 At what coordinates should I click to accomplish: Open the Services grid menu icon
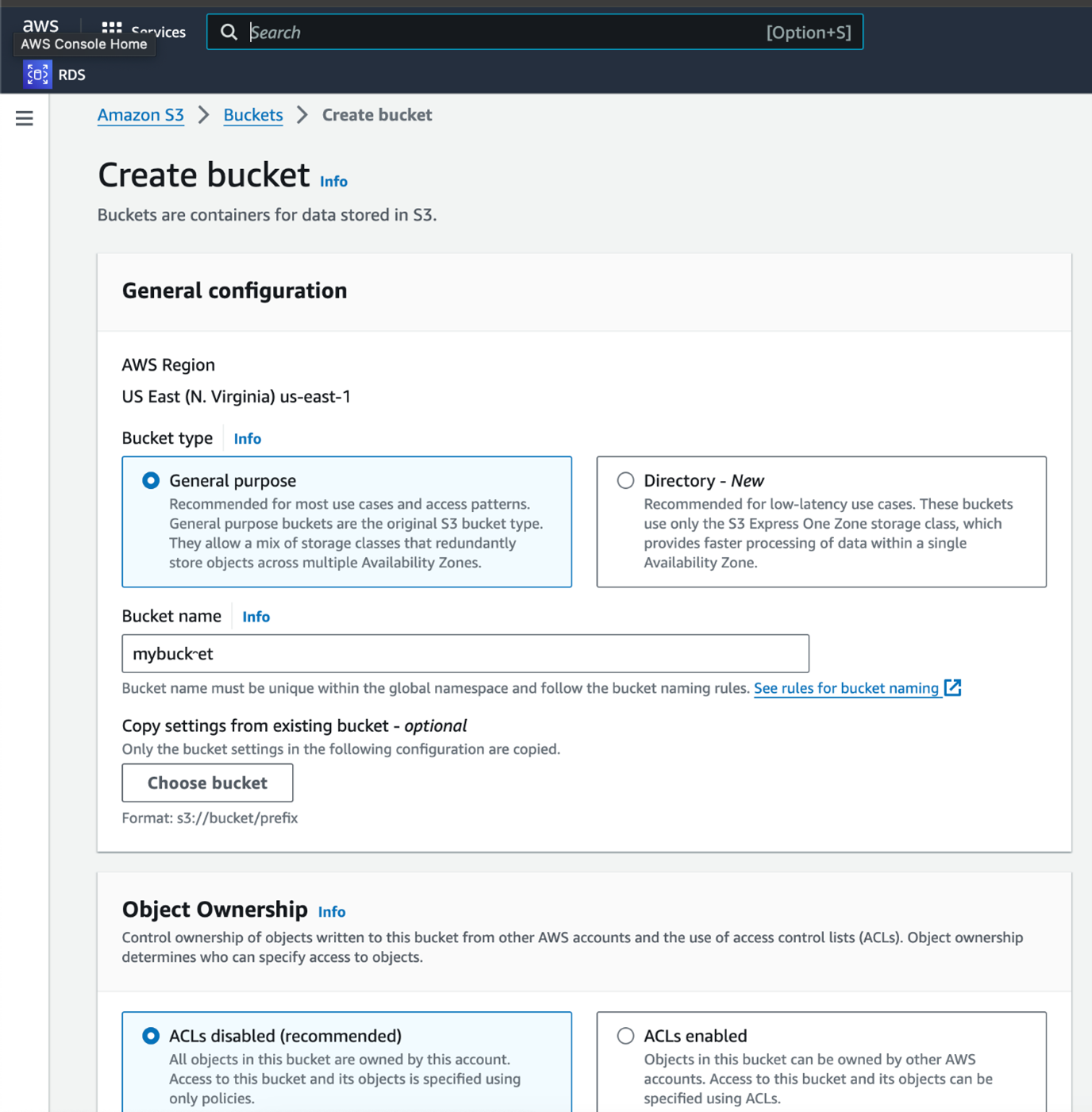(112, 29)
